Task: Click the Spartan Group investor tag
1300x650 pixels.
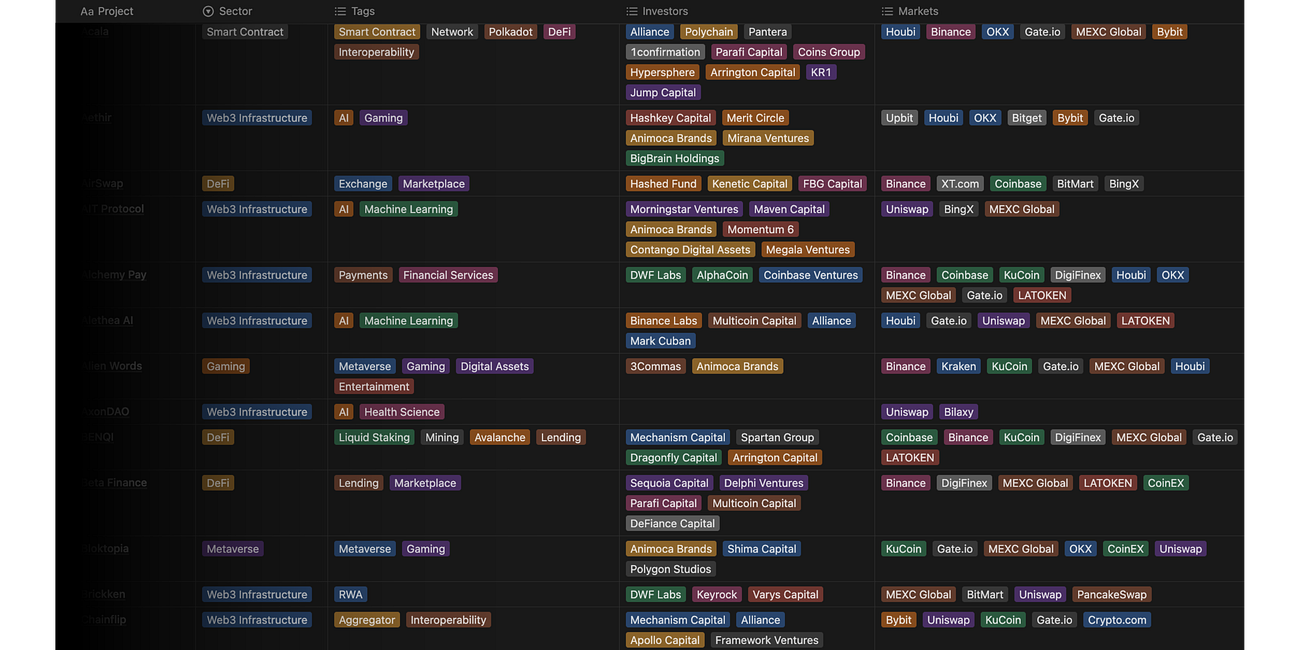Action: pyautogui.click(x=777, y=438)
